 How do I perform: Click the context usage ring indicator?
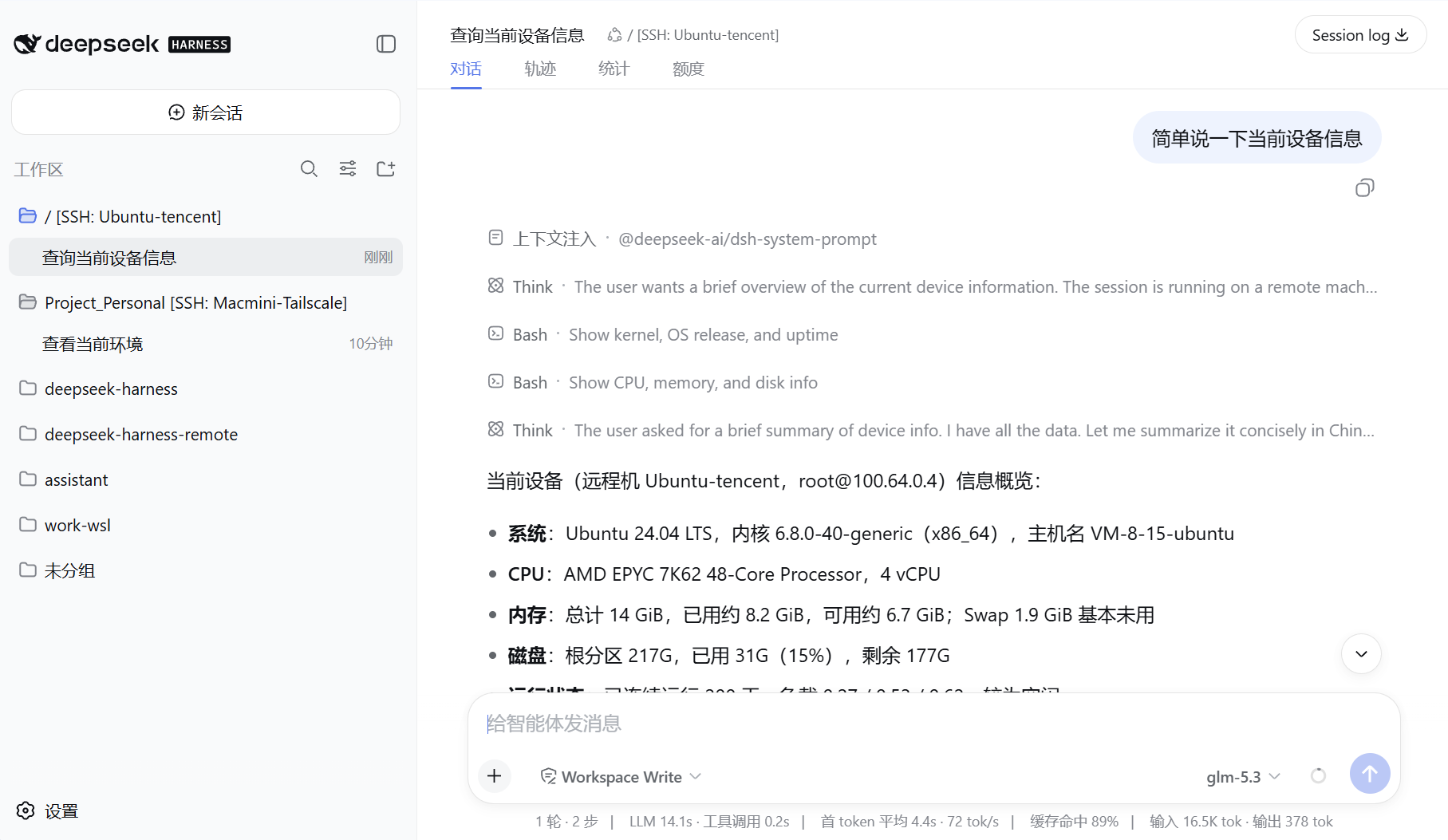coord(1318,775)
